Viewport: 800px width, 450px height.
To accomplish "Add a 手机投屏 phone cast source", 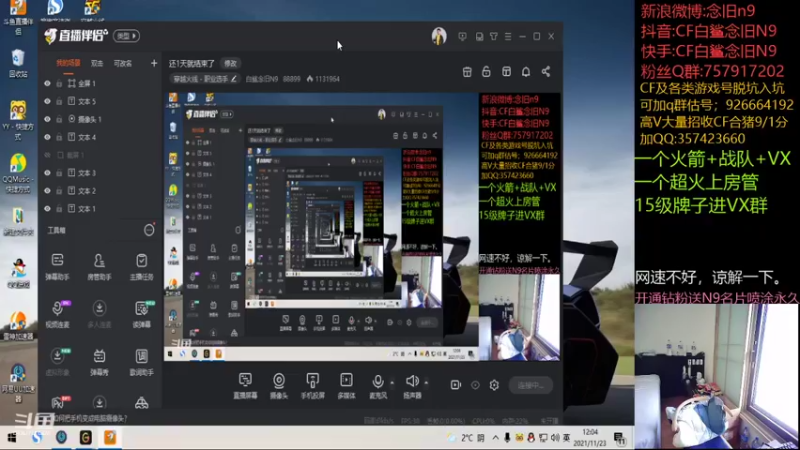I will coord(312,385).
